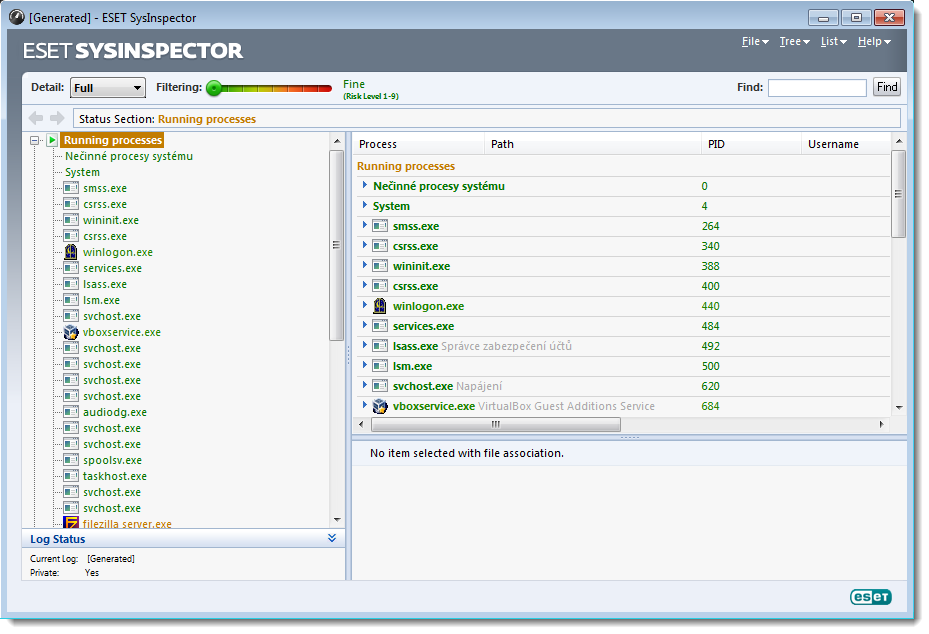Expand the winlogon.exe row details

(x=364, y=306)
